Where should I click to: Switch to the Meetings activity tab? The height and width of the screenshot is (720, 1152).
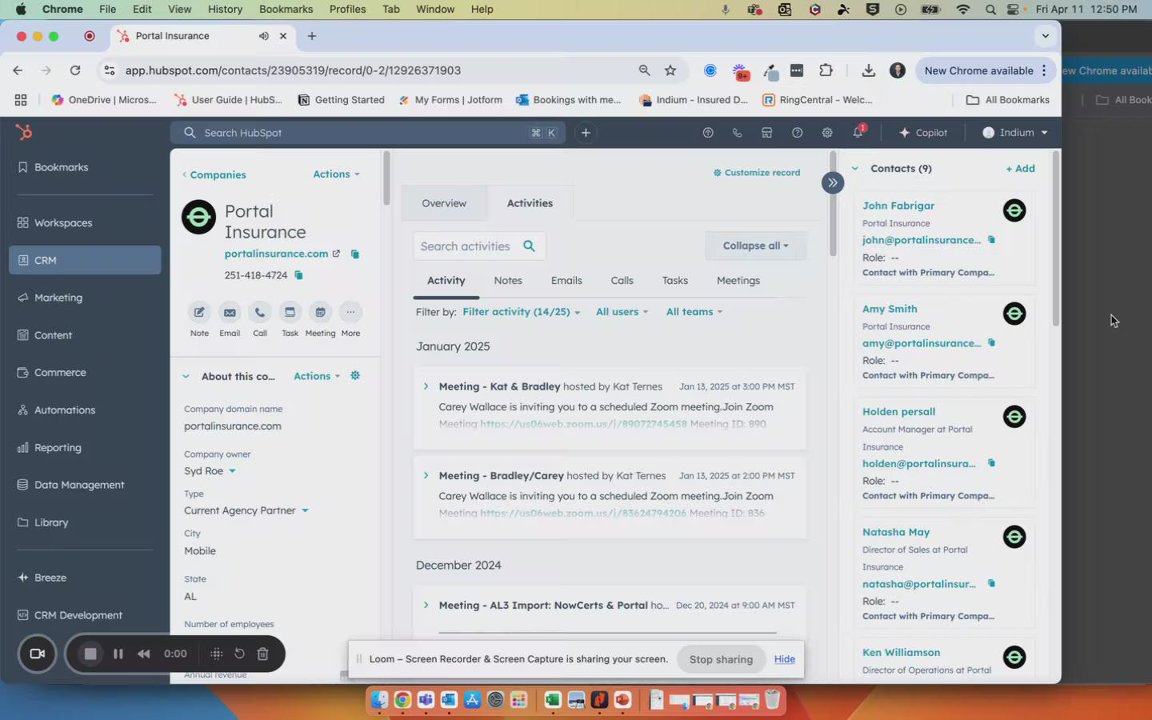tap(738, 281)
